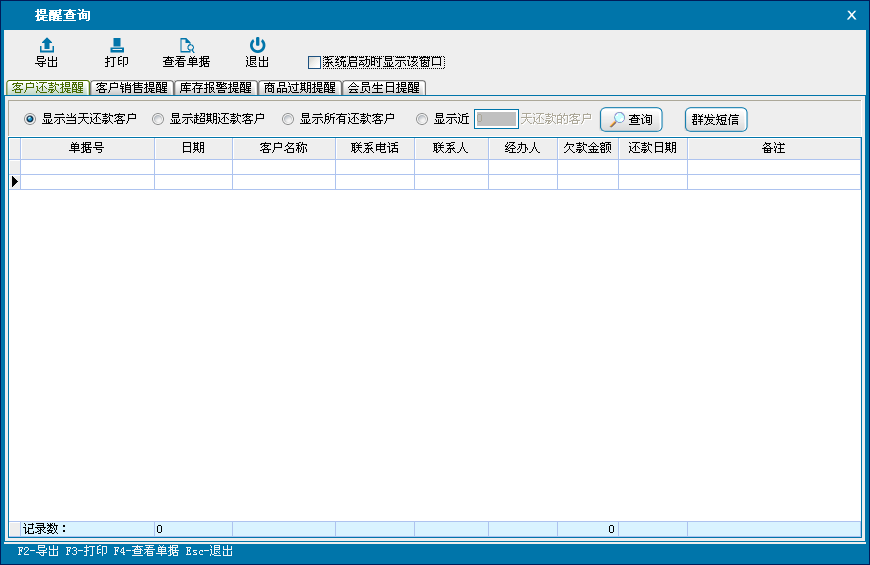Select 显示当天还款客户 radio option
Screen dimensions: 870x565
point(30,119)
